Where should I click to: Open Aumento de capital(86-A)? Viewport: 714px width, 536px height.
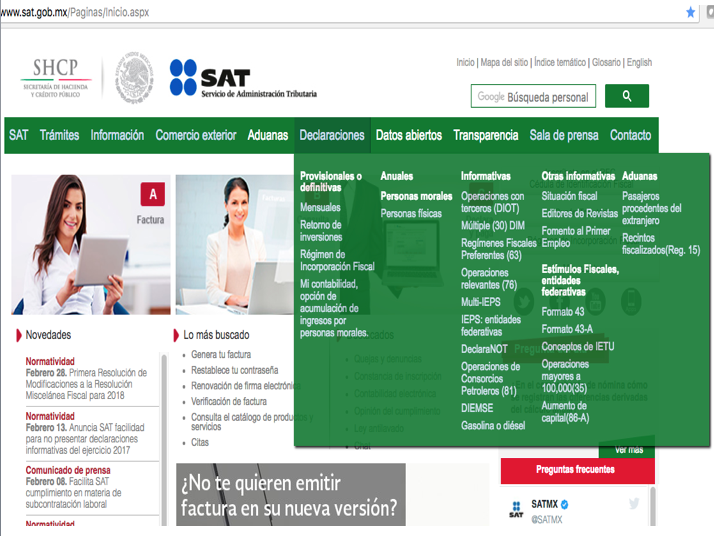tap(565, 412)
